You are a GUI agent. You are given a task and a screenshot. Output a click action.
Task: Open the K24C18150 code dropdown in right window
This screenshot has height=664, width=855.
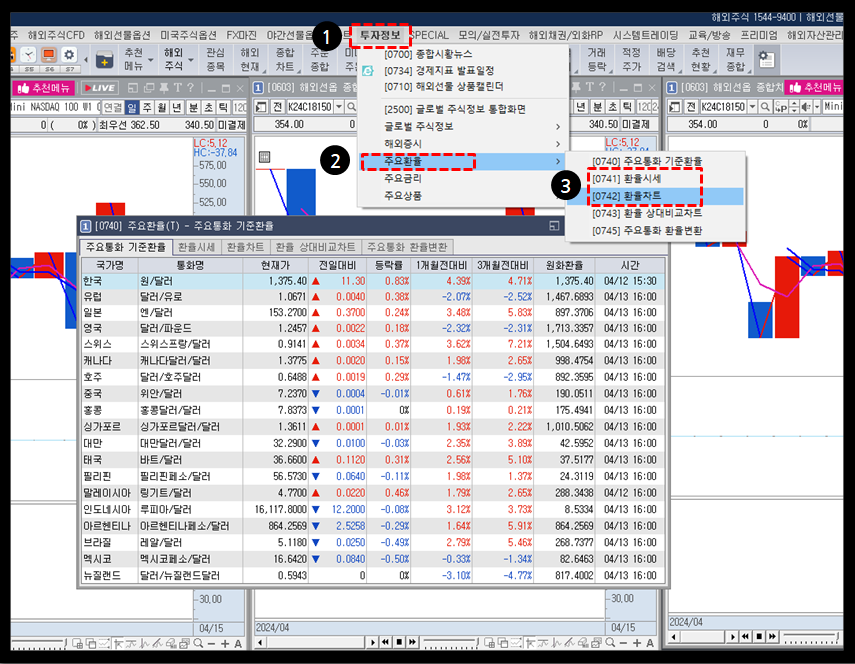pyautogui.click(x=752, y=107)
